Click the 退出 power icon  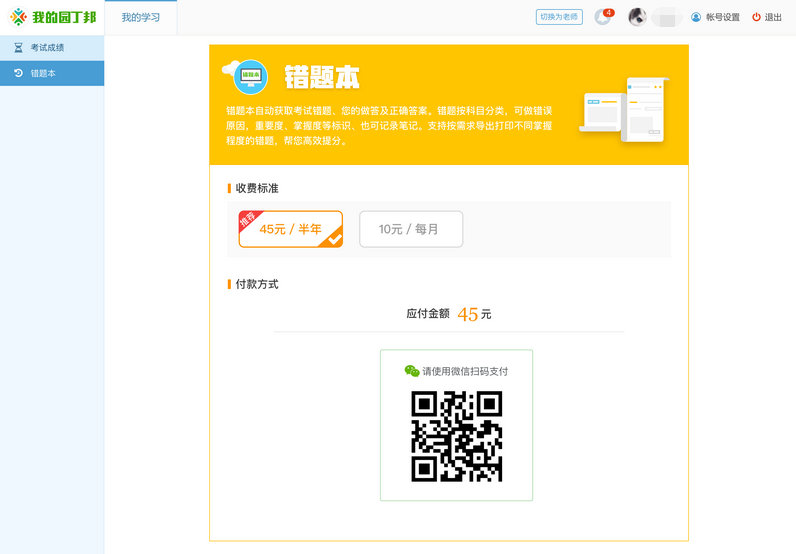pyautogui.click(x=756, y=17)
